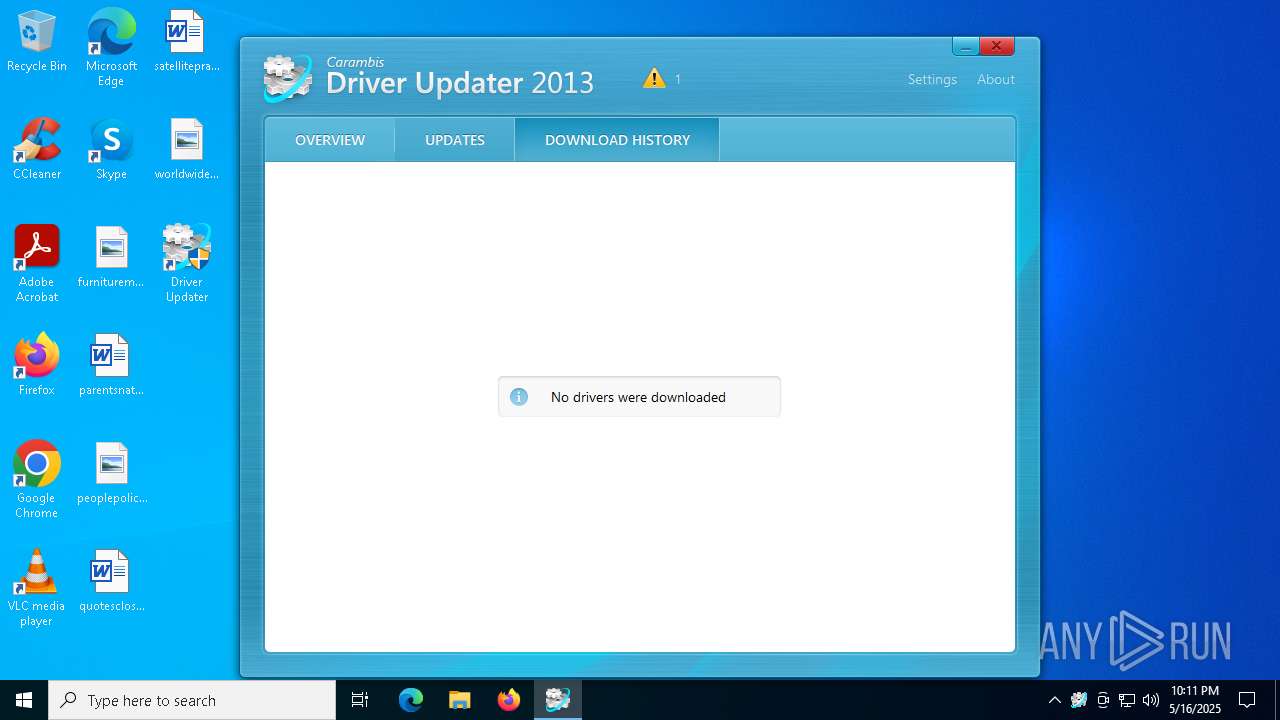Select Driver Updater desktop shortcut
The height and width of the screenshot is (720, 1280).
click(x=186, y=264)
